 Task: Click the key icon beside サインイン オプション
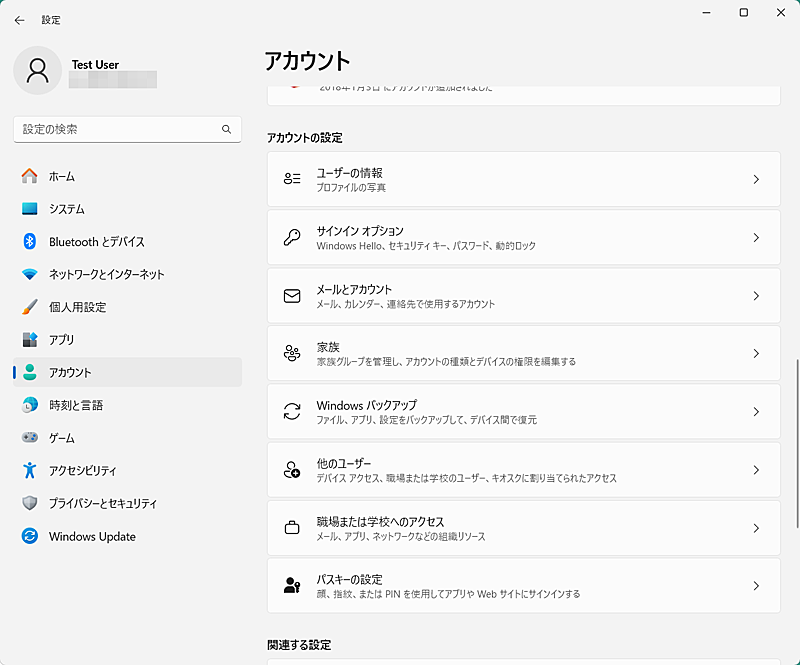(290, 237)
